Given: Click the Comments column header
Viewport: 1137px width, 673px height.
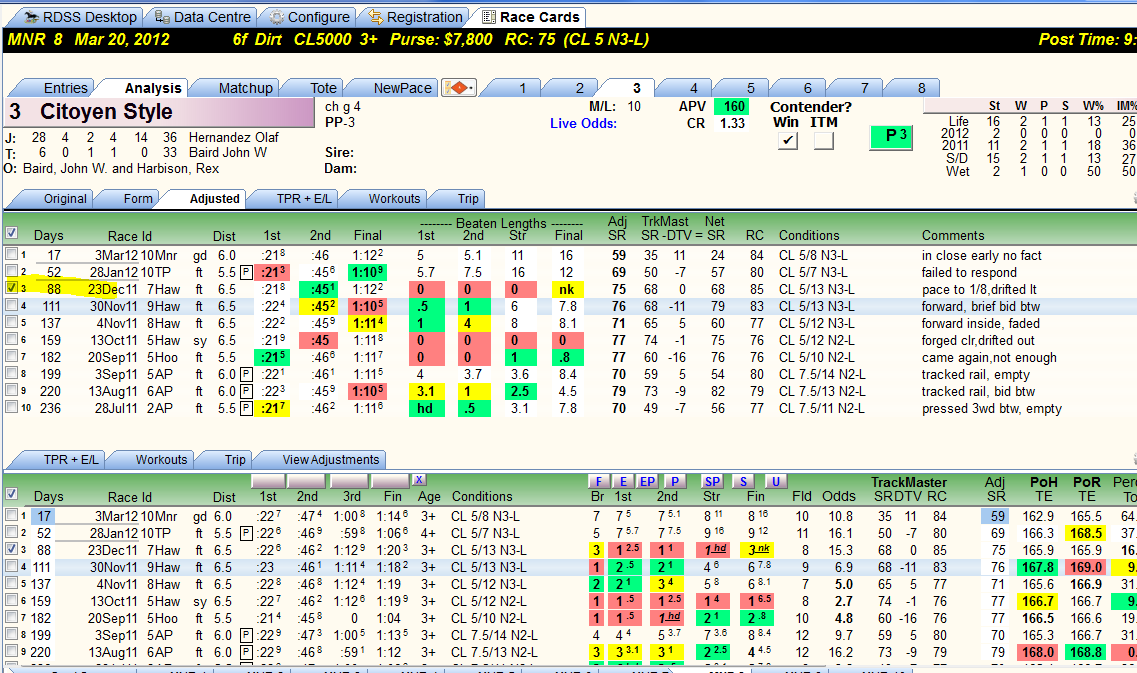Looking at the screenshot, I should 953,236.
